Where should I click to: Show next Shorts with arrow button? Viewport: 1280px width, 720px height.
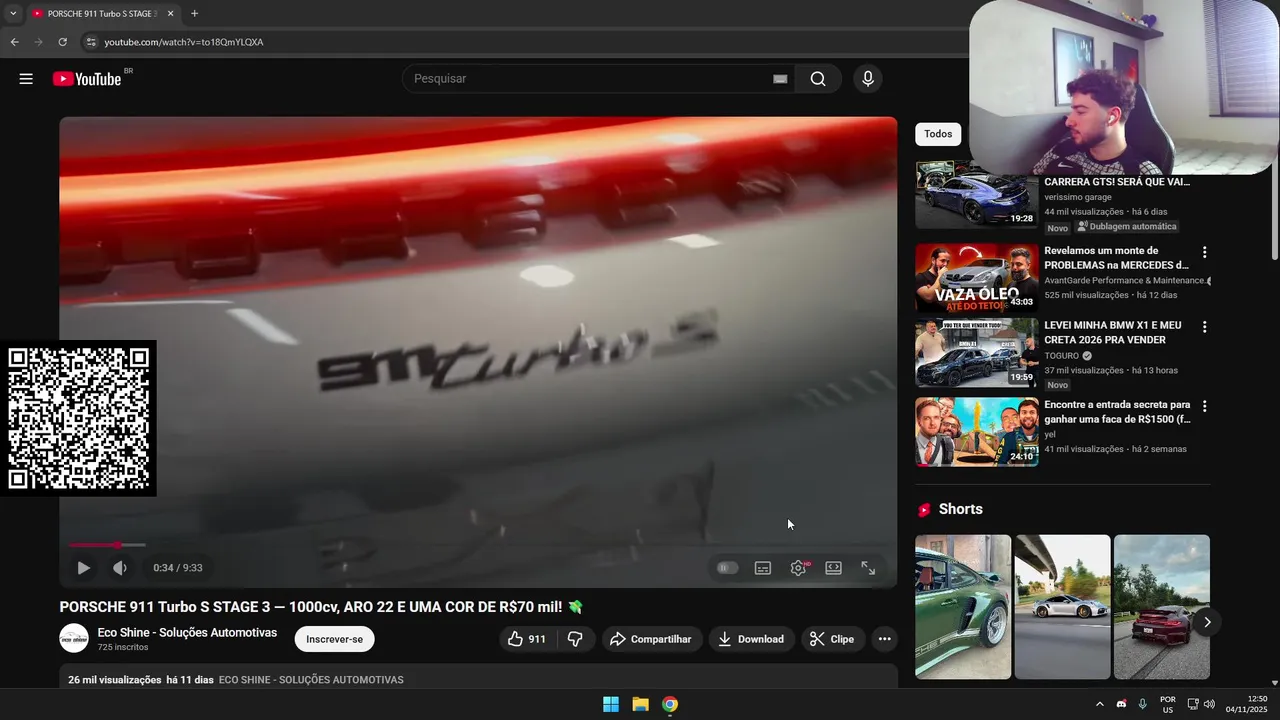point(1207,622)
